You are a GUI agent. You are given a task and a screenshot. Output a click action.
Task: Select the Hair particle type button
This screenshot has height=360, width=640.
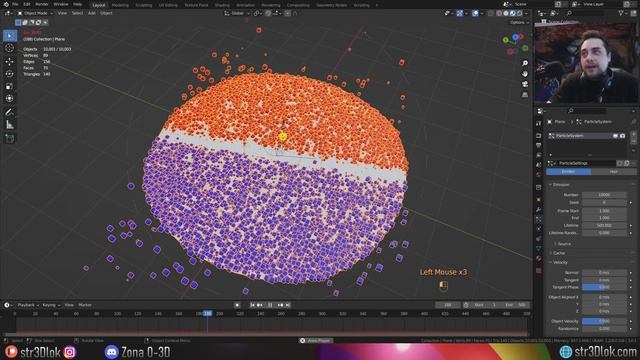(613, 172)
